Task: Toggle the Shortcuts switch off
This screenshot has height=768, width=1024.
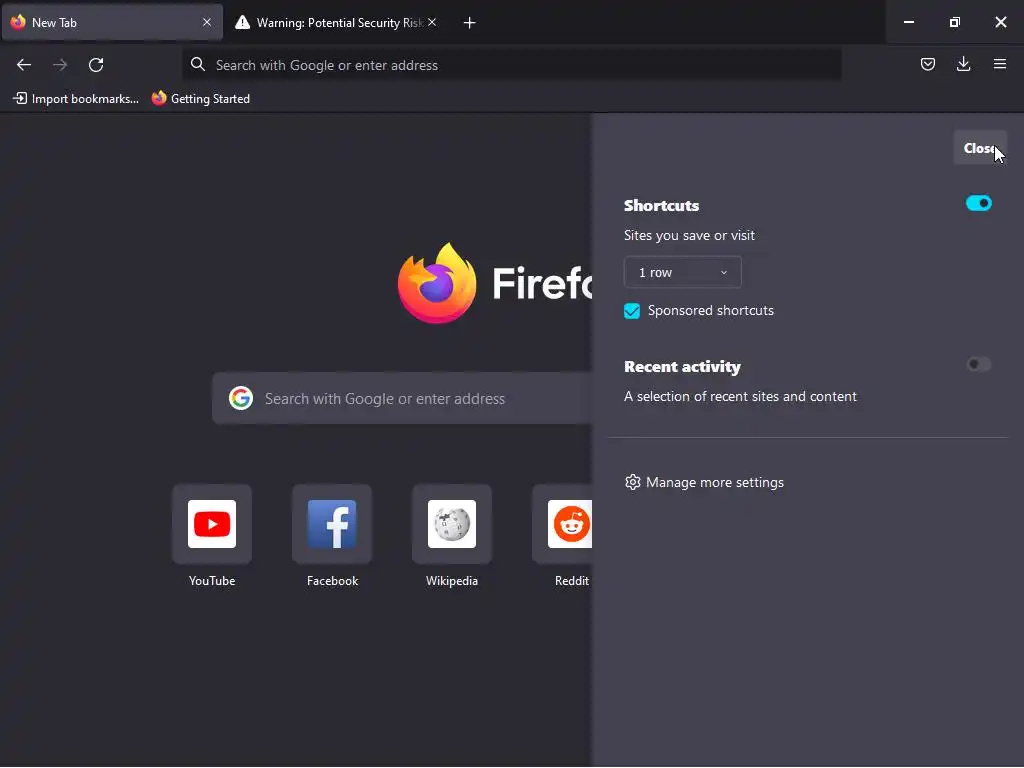Action: coord(978,203)
